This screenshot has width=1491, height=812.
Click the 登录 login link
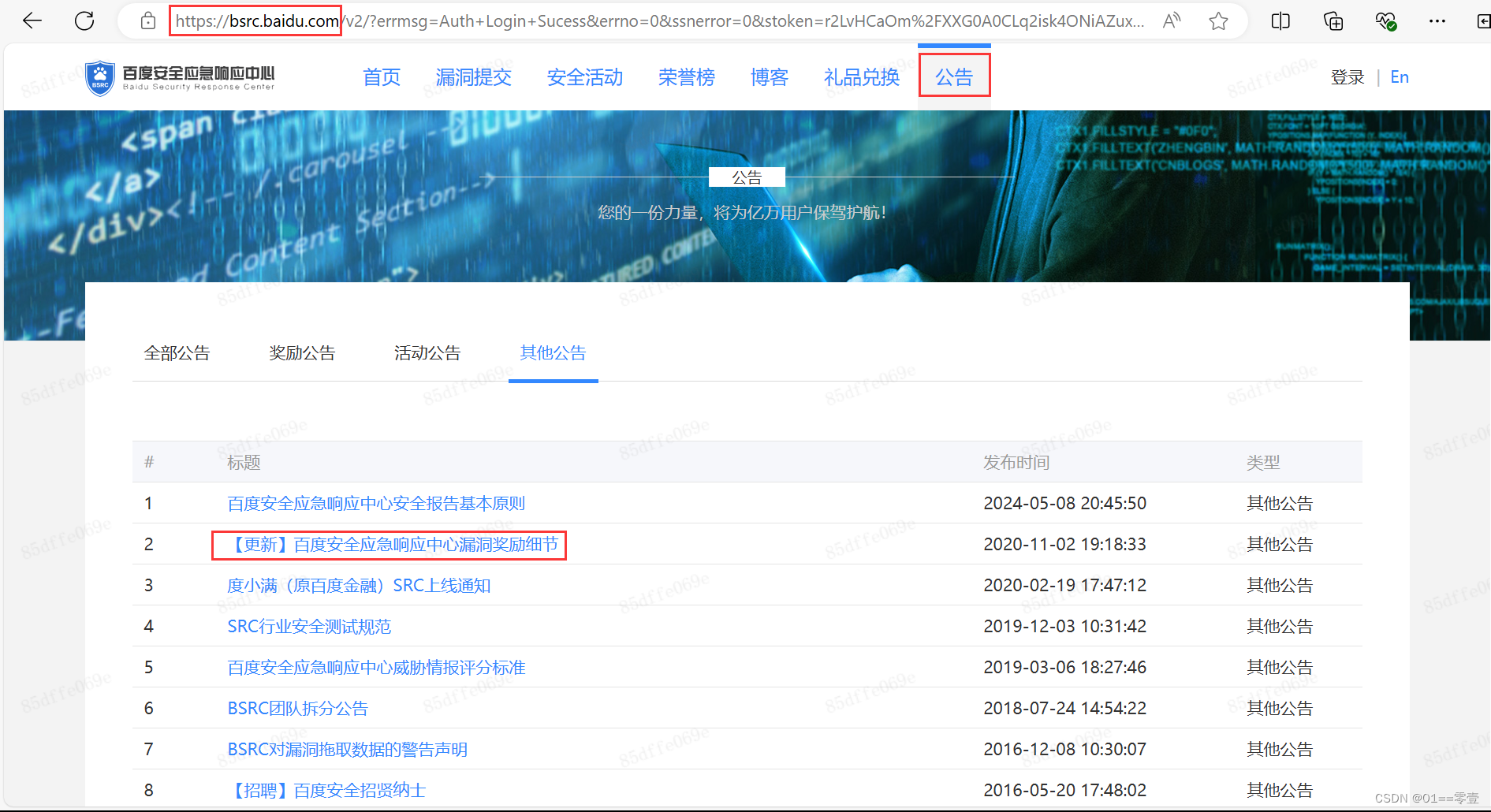click(x=1347, y=77)
